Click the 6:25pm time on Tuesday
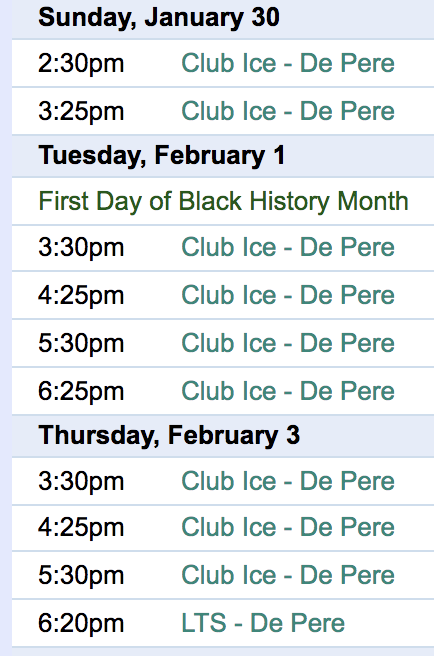 (81, 392)
